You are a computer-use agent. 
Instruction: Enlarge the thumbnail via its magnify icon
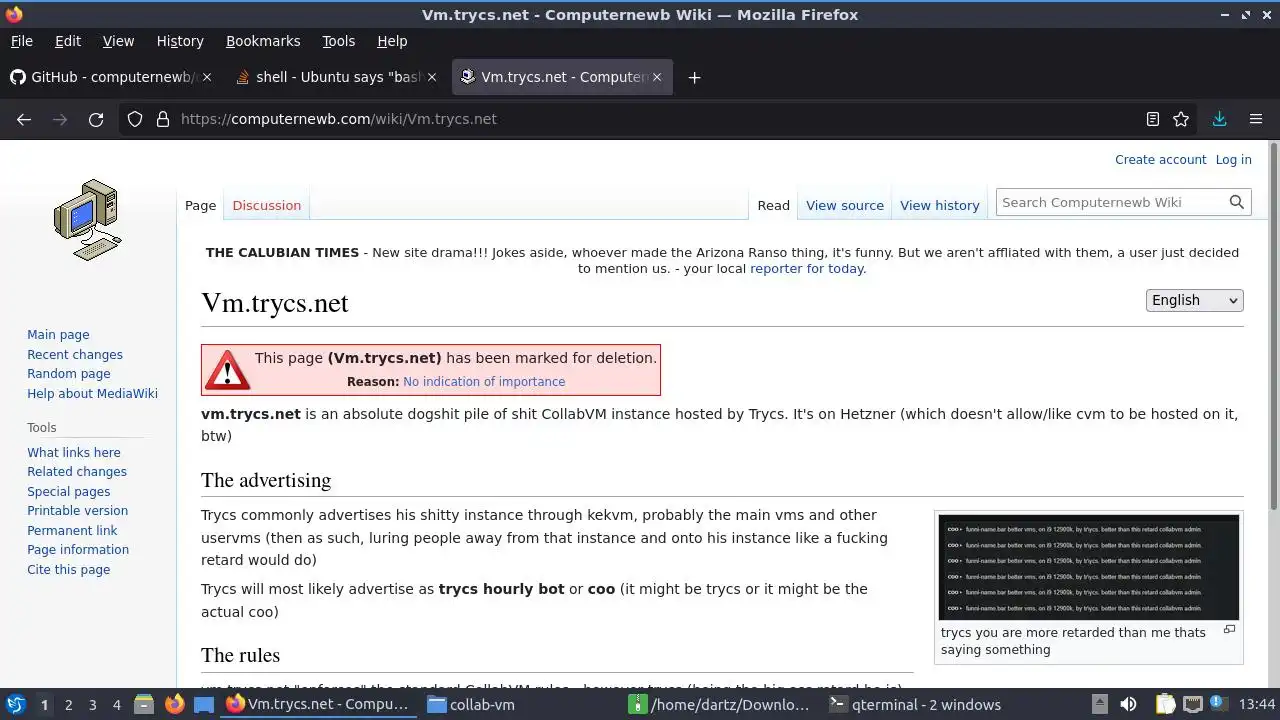[x=1229, y=630]
